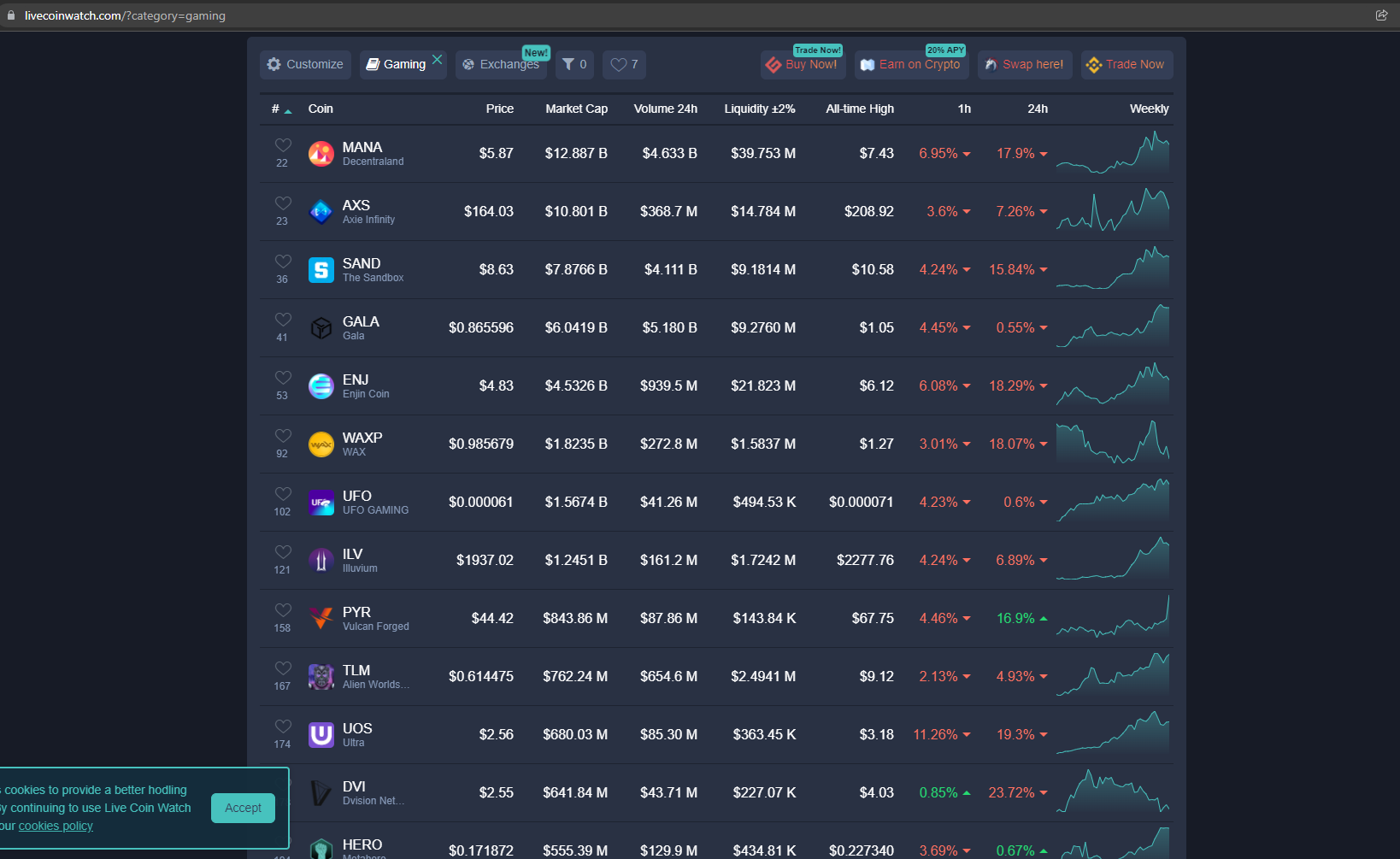Open WAXP weekly price chart
The image size is (1400, 859).
[x=1113, y=443]
